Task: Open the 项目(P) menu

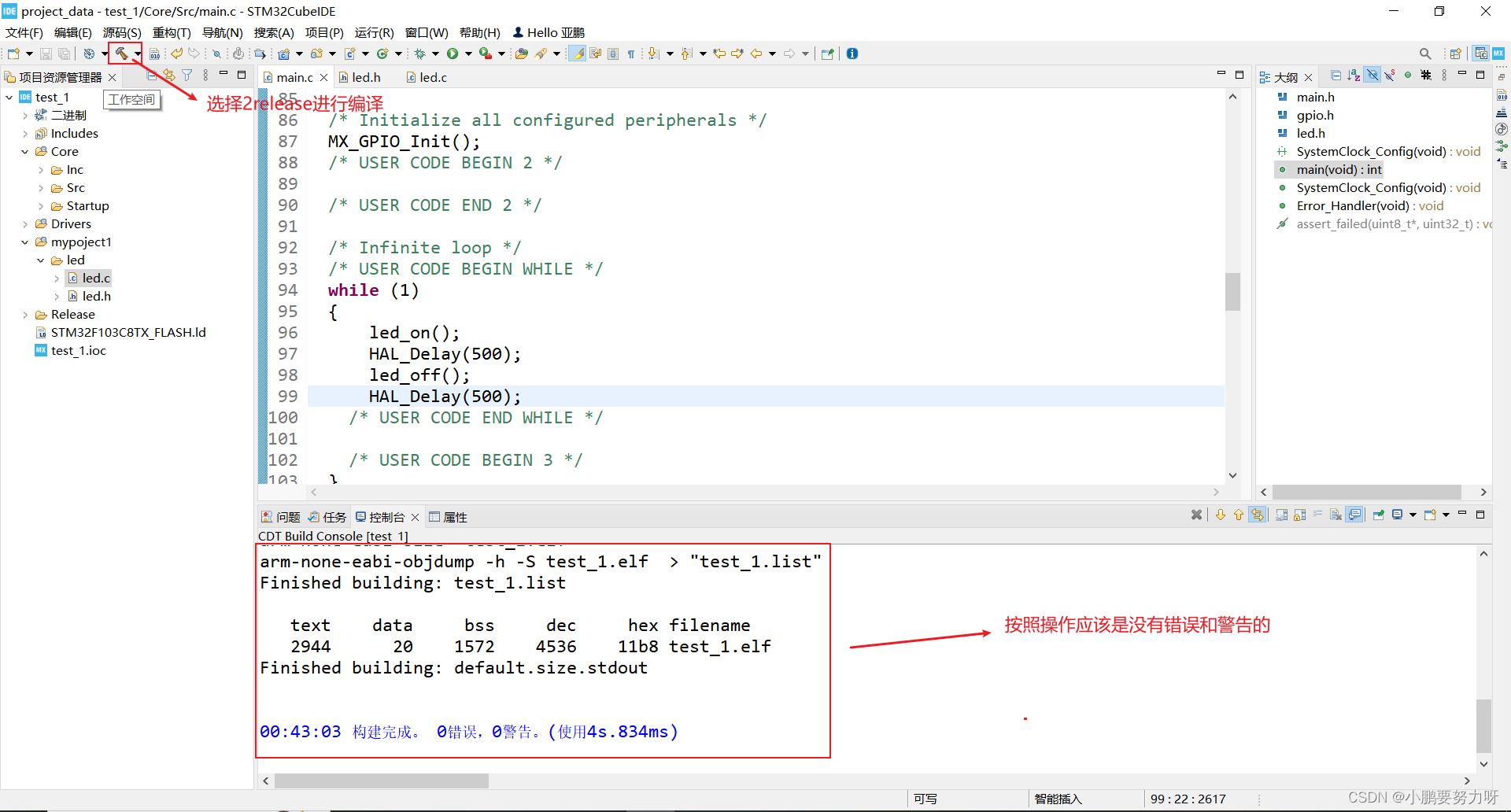Action: (324, 32)
